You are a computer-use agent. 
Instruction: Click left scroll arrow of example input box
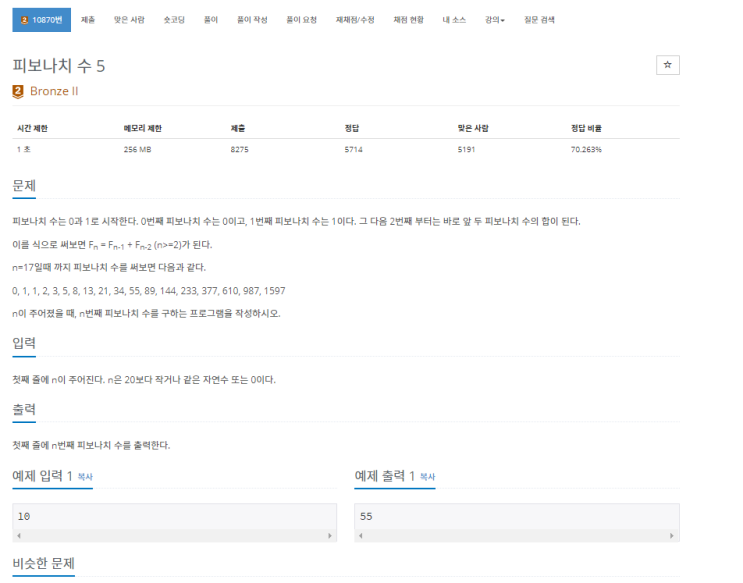click(18, 536)
